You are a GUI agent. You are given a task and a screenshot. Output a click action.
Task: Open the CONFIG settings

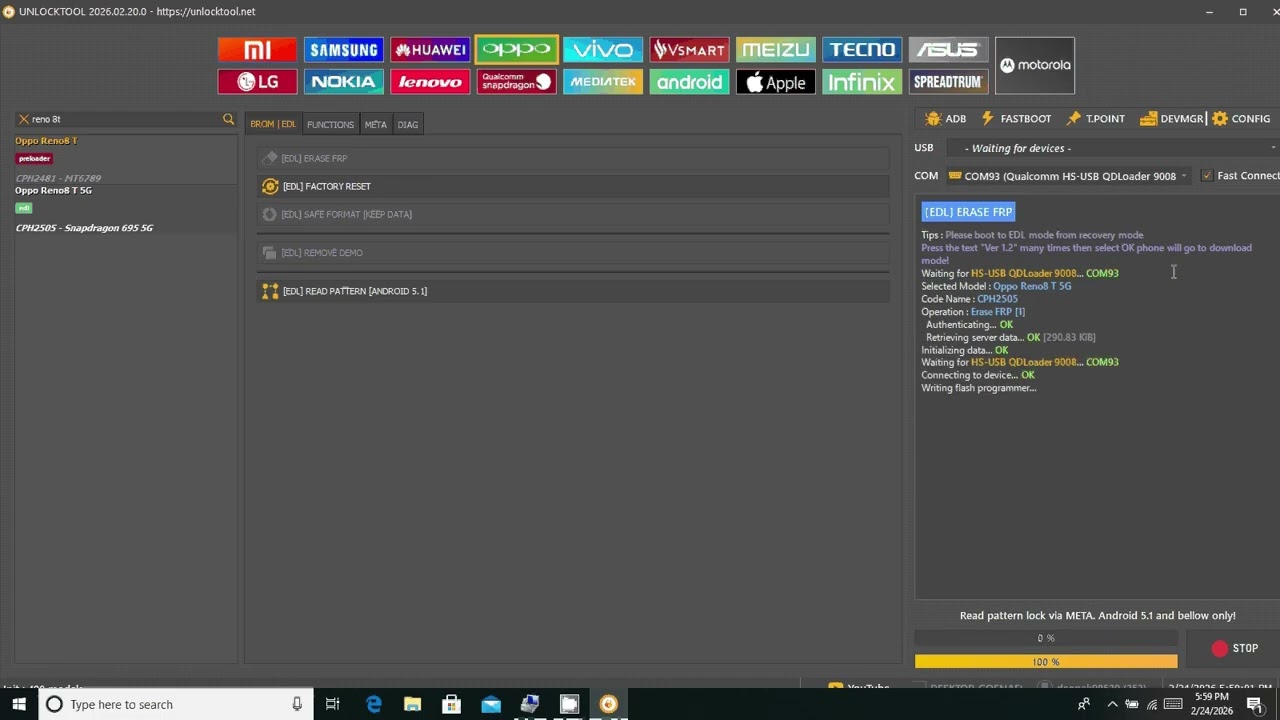[1241, 118]
